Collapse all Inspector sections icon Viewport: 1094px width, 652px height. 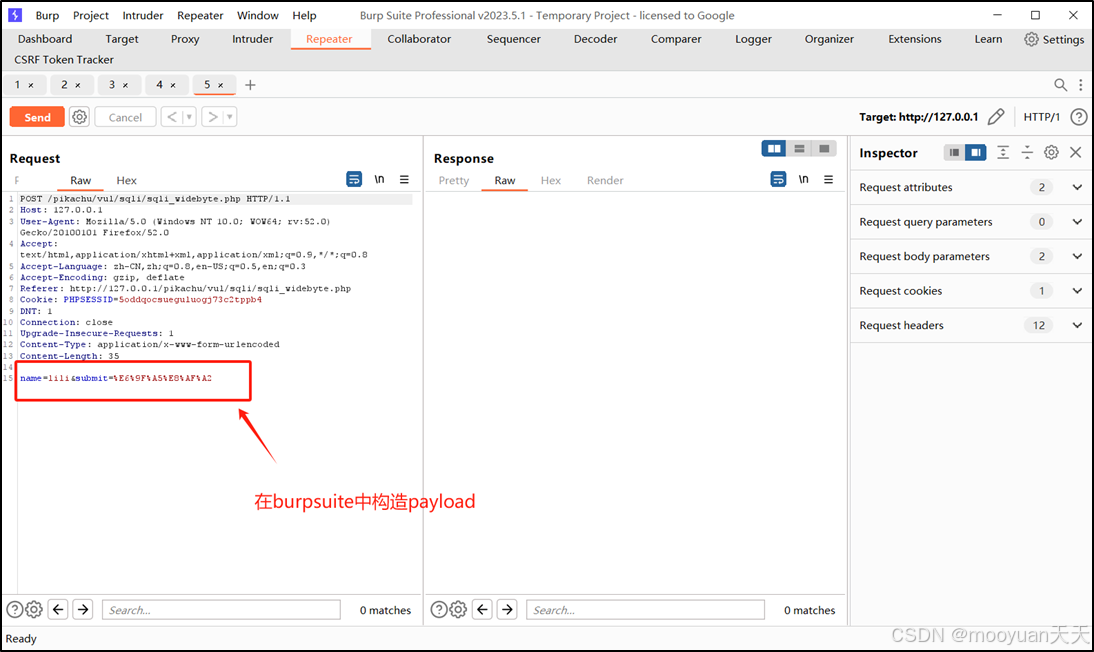pos(1027,152)
